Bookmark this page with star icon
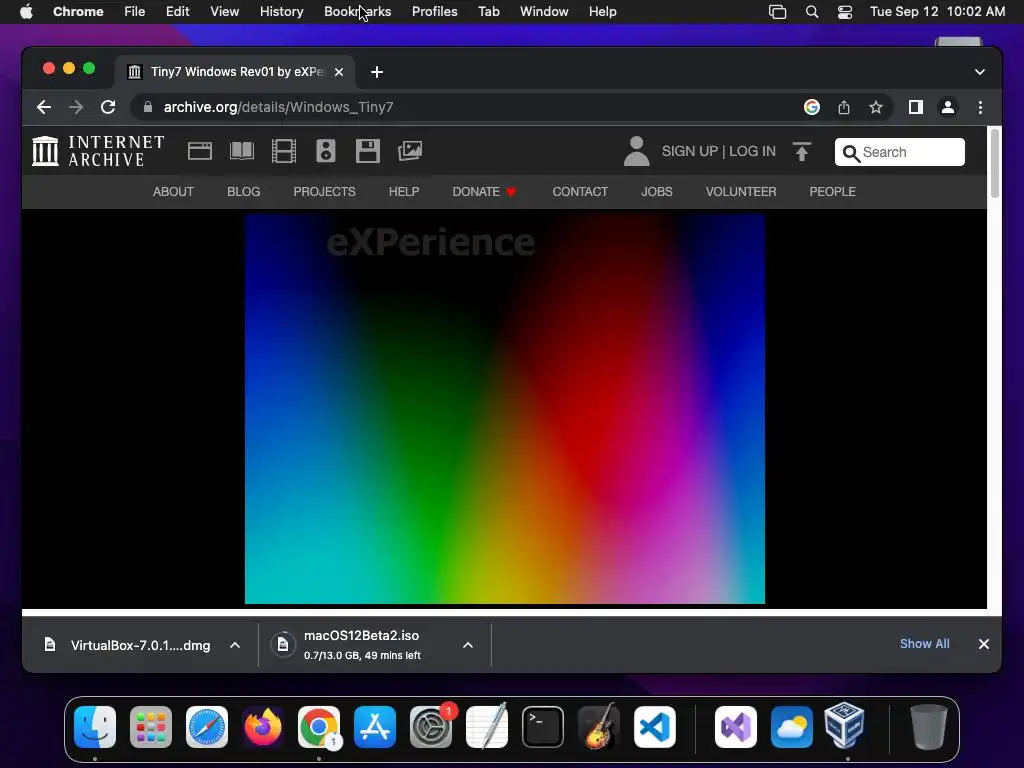The height and width of the screenshot is (768, 1024). pyautogui.click(x=876, y=107)
